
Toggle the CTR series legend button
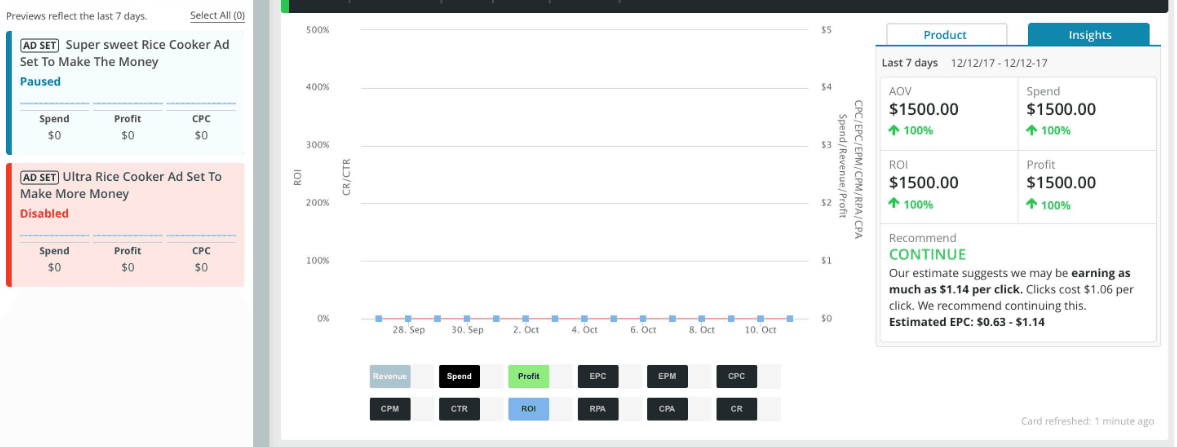(x=459, y=409)
